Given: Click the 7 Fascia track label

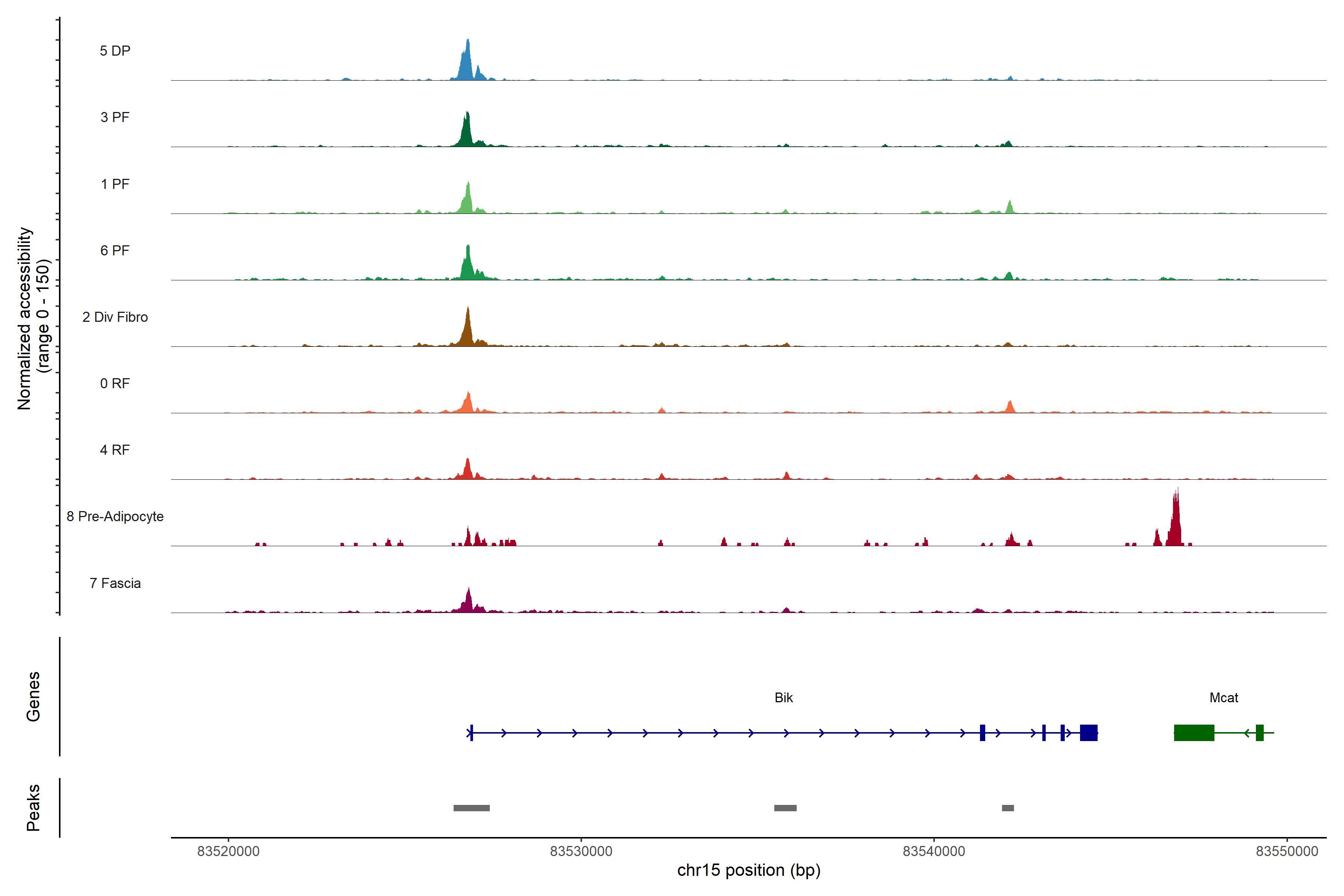Looking at the screenshot, I should click(115, 584).
